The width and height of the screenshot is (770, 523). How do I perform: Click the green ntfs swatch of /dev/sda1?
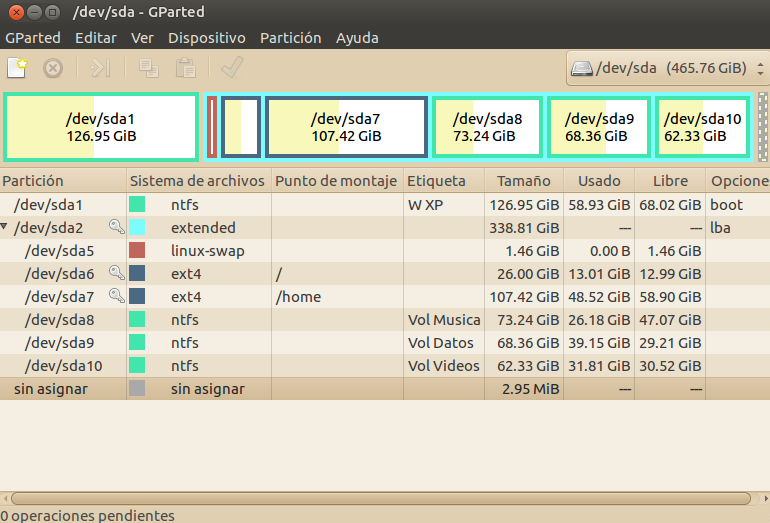click(x=137, y=204)
